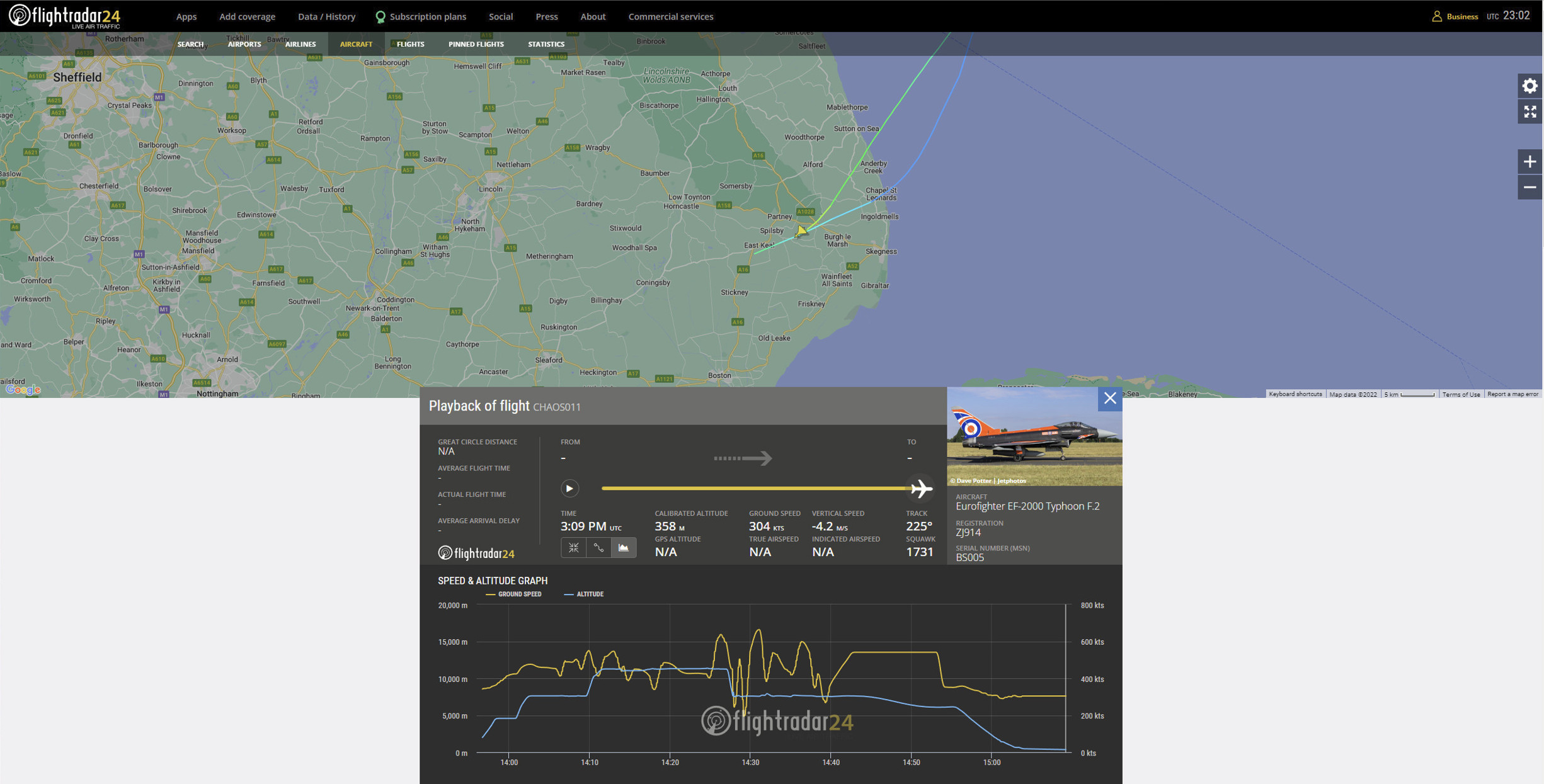Screen dimensions: 1544x784
Task: Enter fullscreen map view
Action: pos(1530,112)
